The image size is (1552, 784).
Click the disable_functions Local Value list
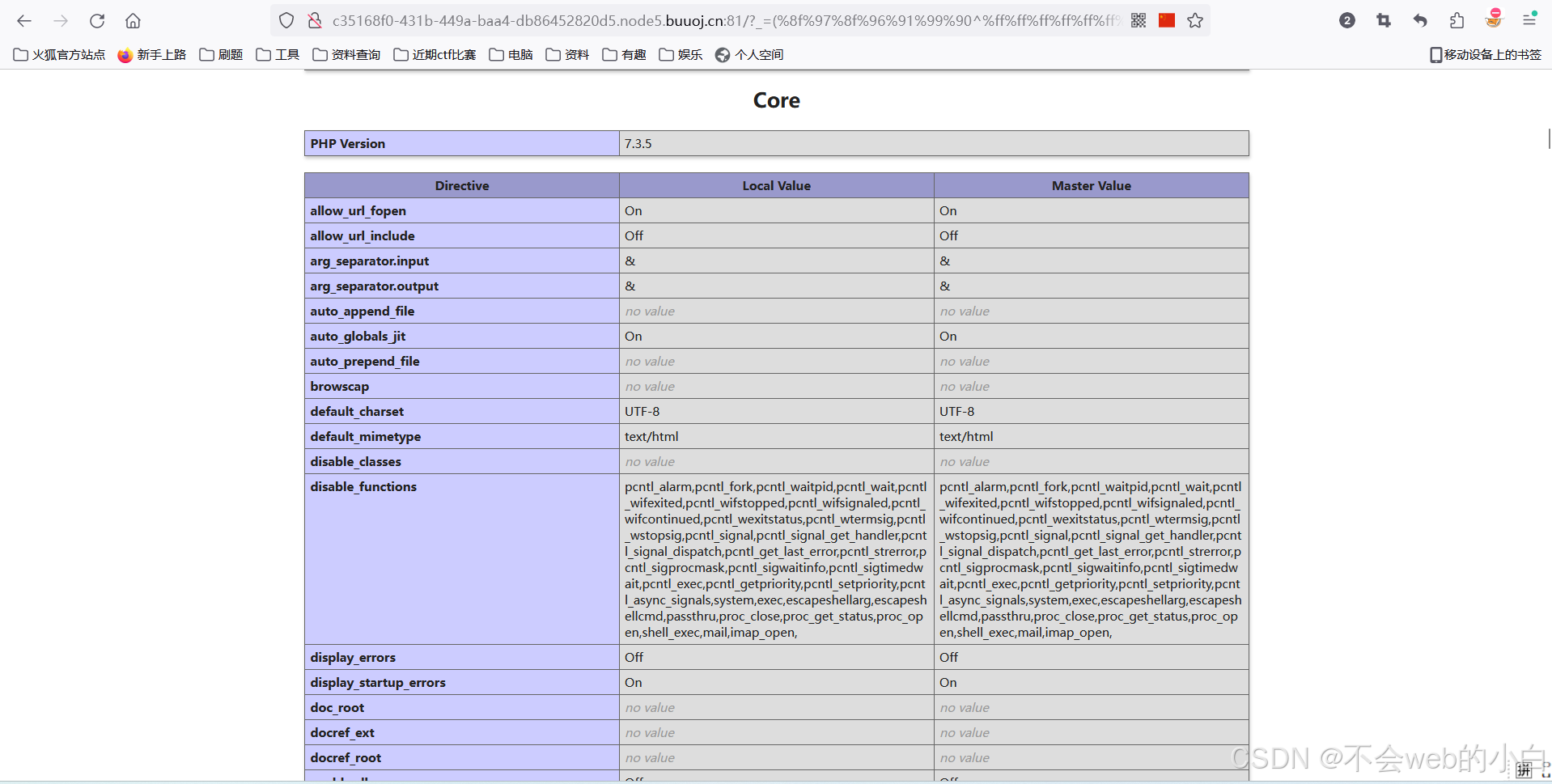point(776,559)
